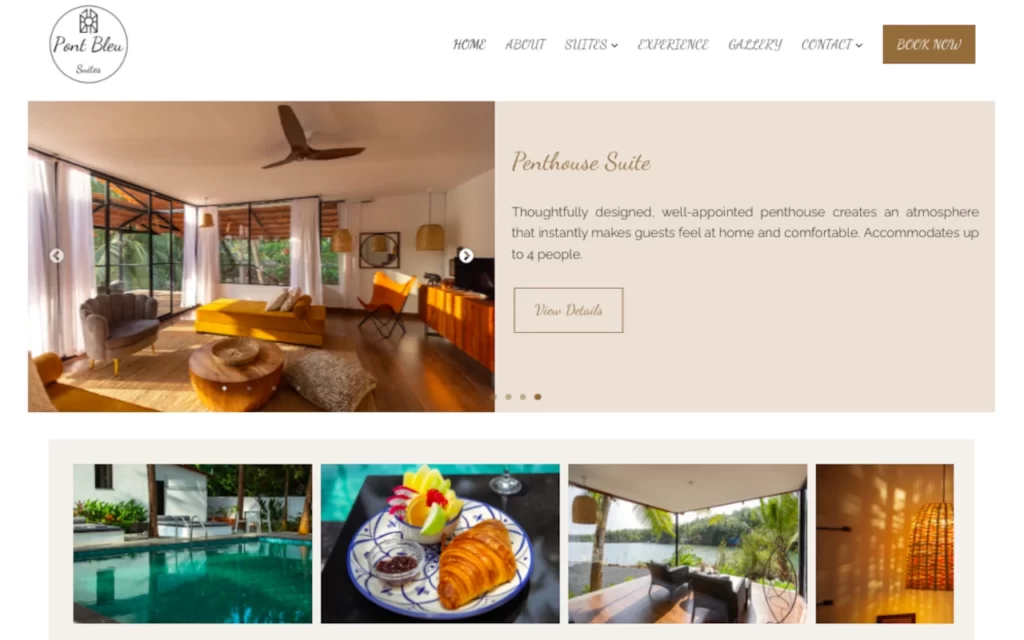
Task: Open the croissant breakfast photo
Action: point(440,543)
